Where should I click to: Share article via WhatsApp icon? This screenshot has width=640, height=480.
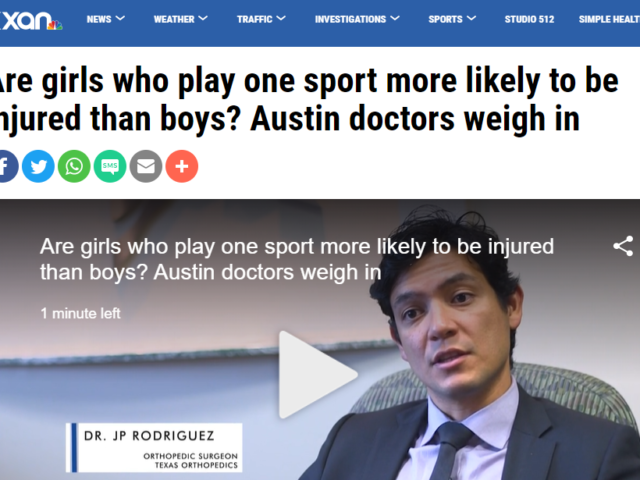coord(74,166)
